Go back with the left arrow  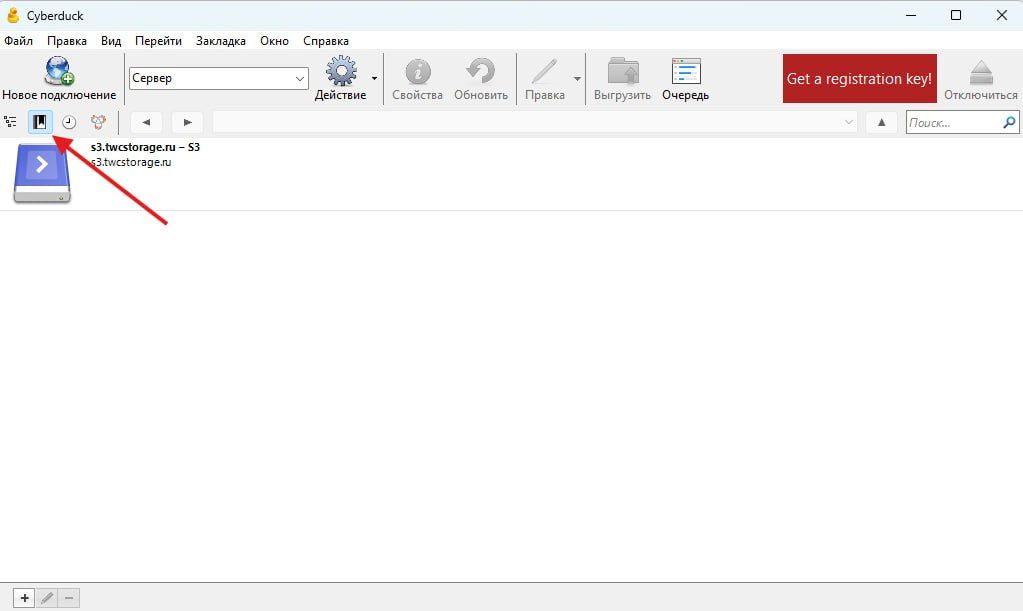[x=146, y=122]
